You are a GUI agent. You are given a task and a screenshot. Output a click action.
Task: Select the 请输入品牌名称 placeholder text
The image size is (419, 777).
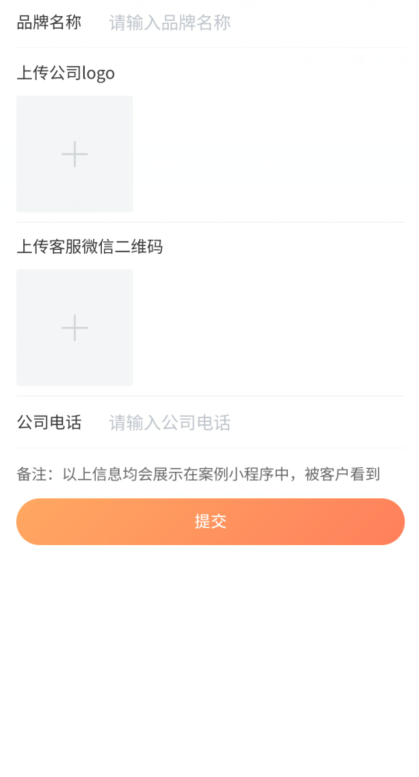[170, 23]
